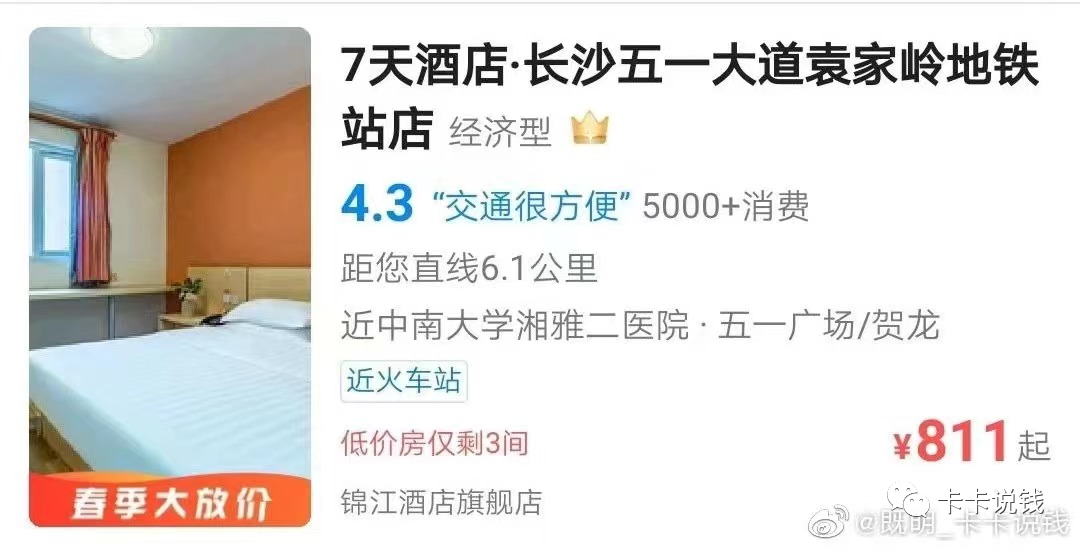The width and height of the screenshot is (1080, 550).
Task: Open the hotel room photo thumbnail
Action: pyautogui.click(x=169, y=277)
